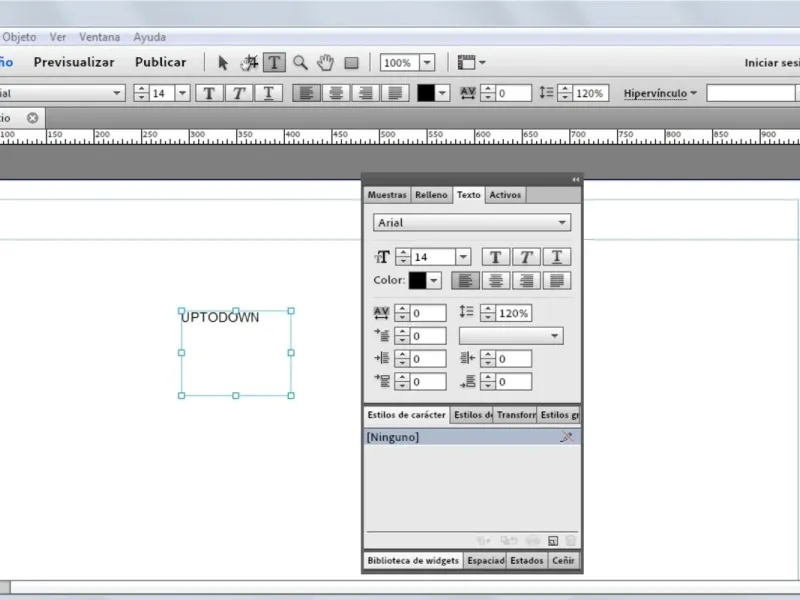Collapse the floating panel with the double arrows

pyautogui.click(x=576, y=180)
